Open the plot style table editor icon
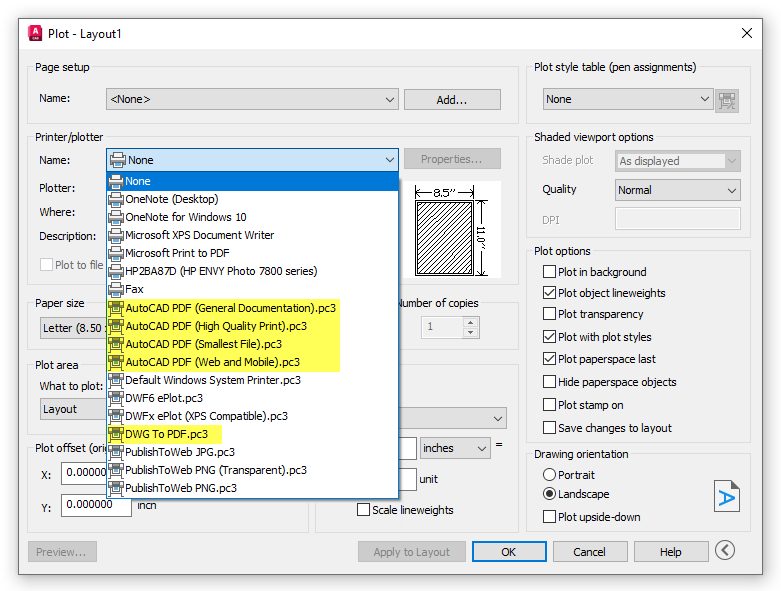This screenshot has height=591, width=781. [x=727, y=101]
